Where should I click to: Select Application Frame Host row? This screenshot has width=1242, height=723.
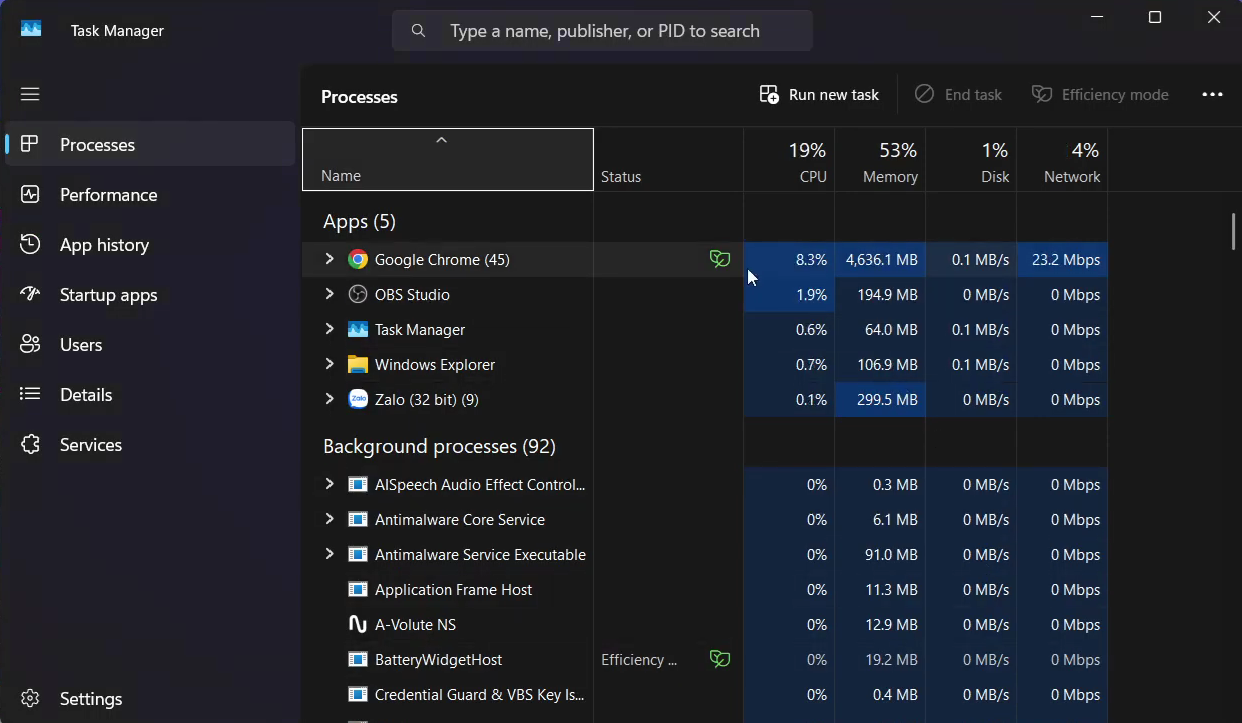coord(705,590)
